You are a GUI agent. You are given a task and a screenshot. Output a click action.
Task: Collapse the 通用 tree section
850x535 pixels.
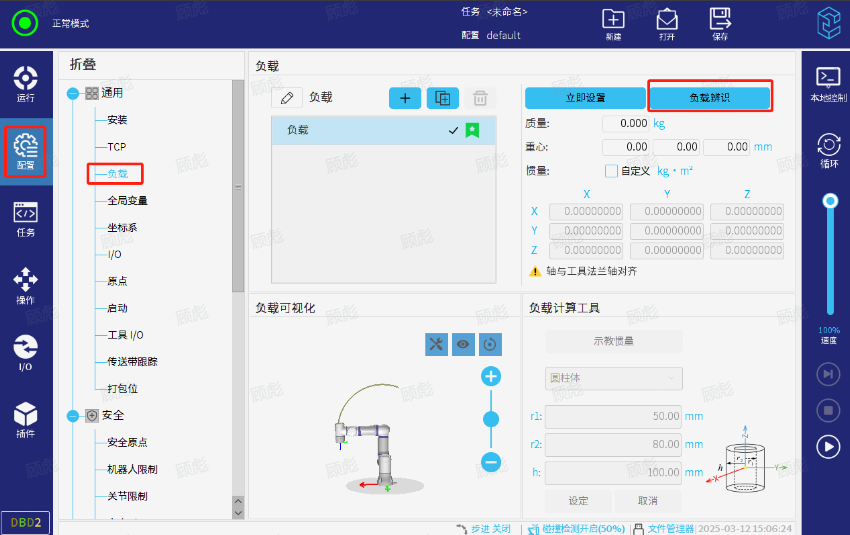pyautogui.click(x=72, y=93)
